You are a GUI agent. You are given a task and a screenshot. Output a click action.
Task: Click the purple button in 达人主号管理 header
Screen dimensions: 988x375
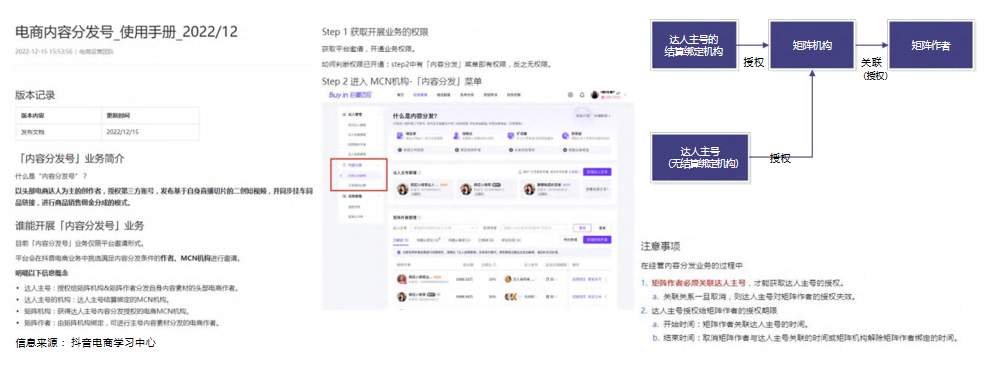click(597, 172)
